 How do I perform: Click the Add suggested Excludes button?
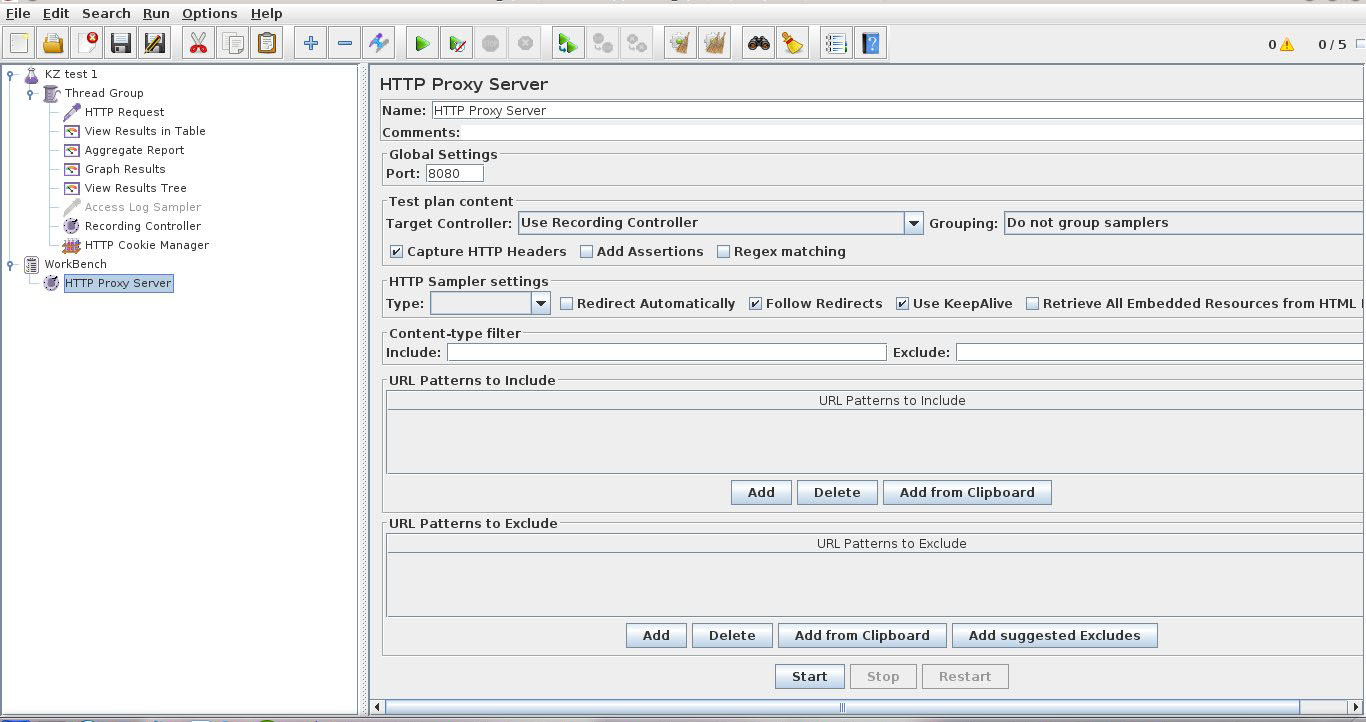(x=1055, y=635)
